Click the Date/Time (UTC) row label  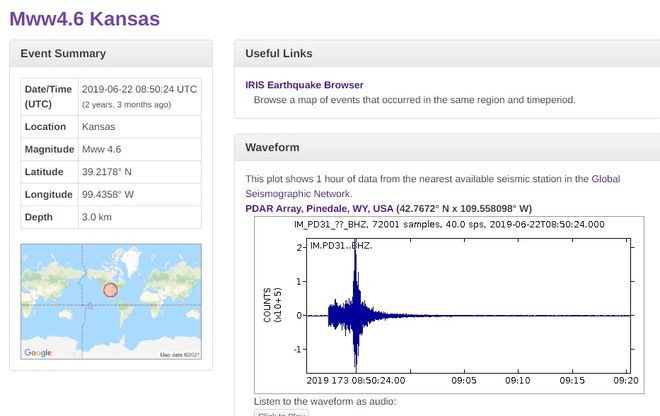(x=48, y=97)
